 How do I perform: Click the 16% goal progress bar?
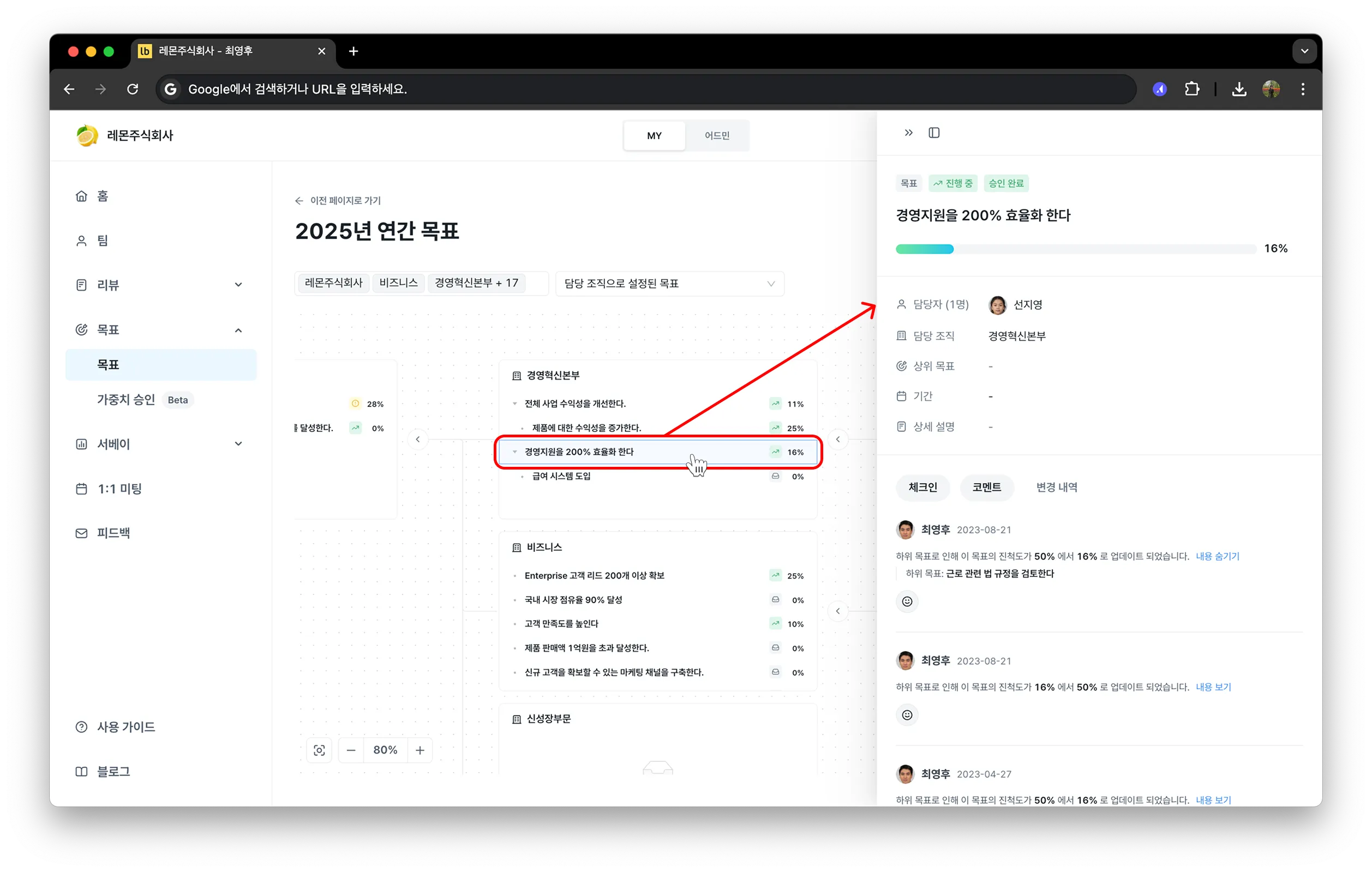(x=1076, y=249)
